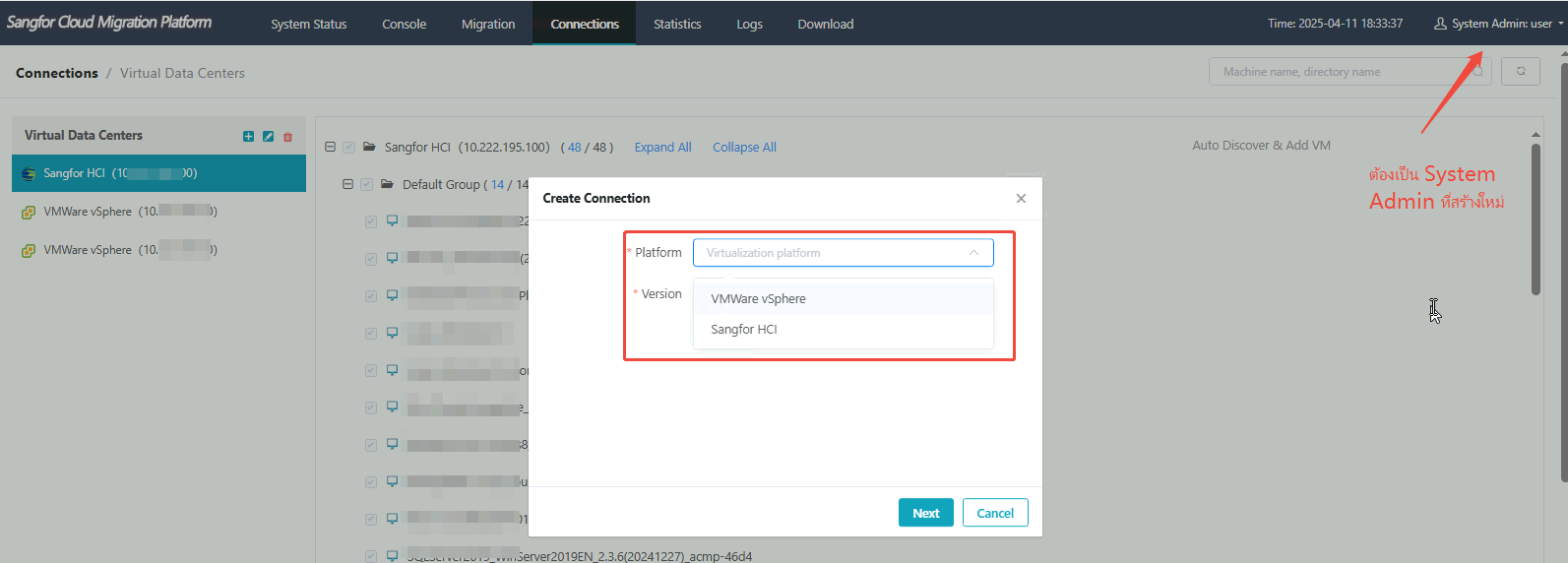This screenshot has width=1568, height=563.
Task: Click the 48 count link of Sangfor HCI
Action: click(x=575, y=147)
